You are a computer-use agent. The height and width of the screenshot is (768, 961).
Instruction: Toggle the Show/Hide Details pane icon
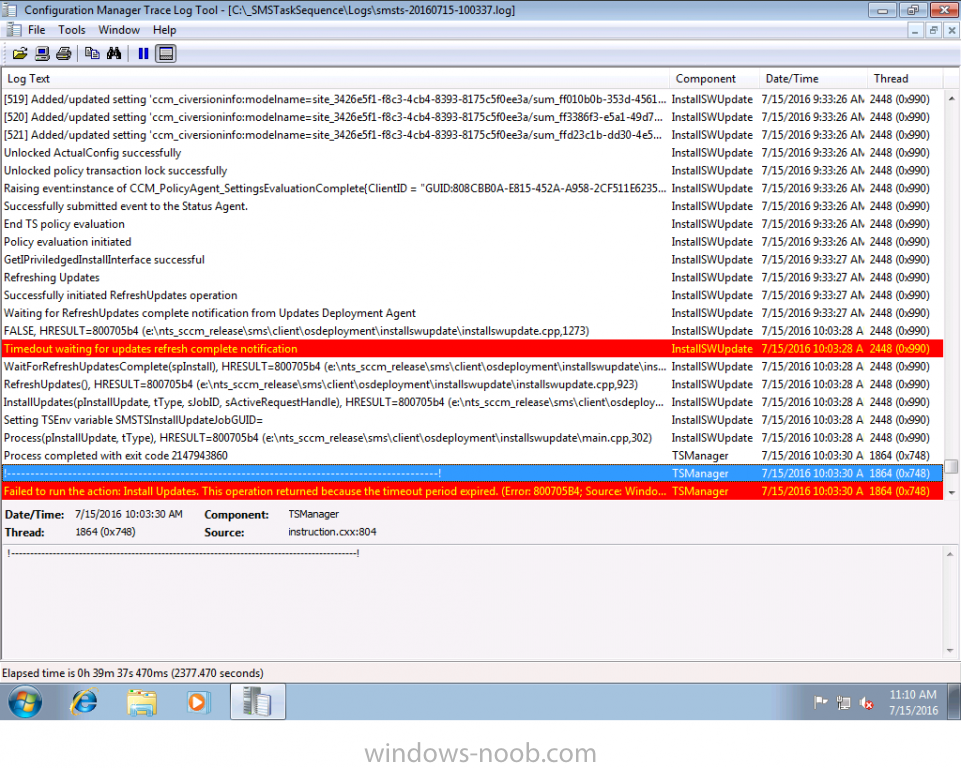[x=165, y=54]
